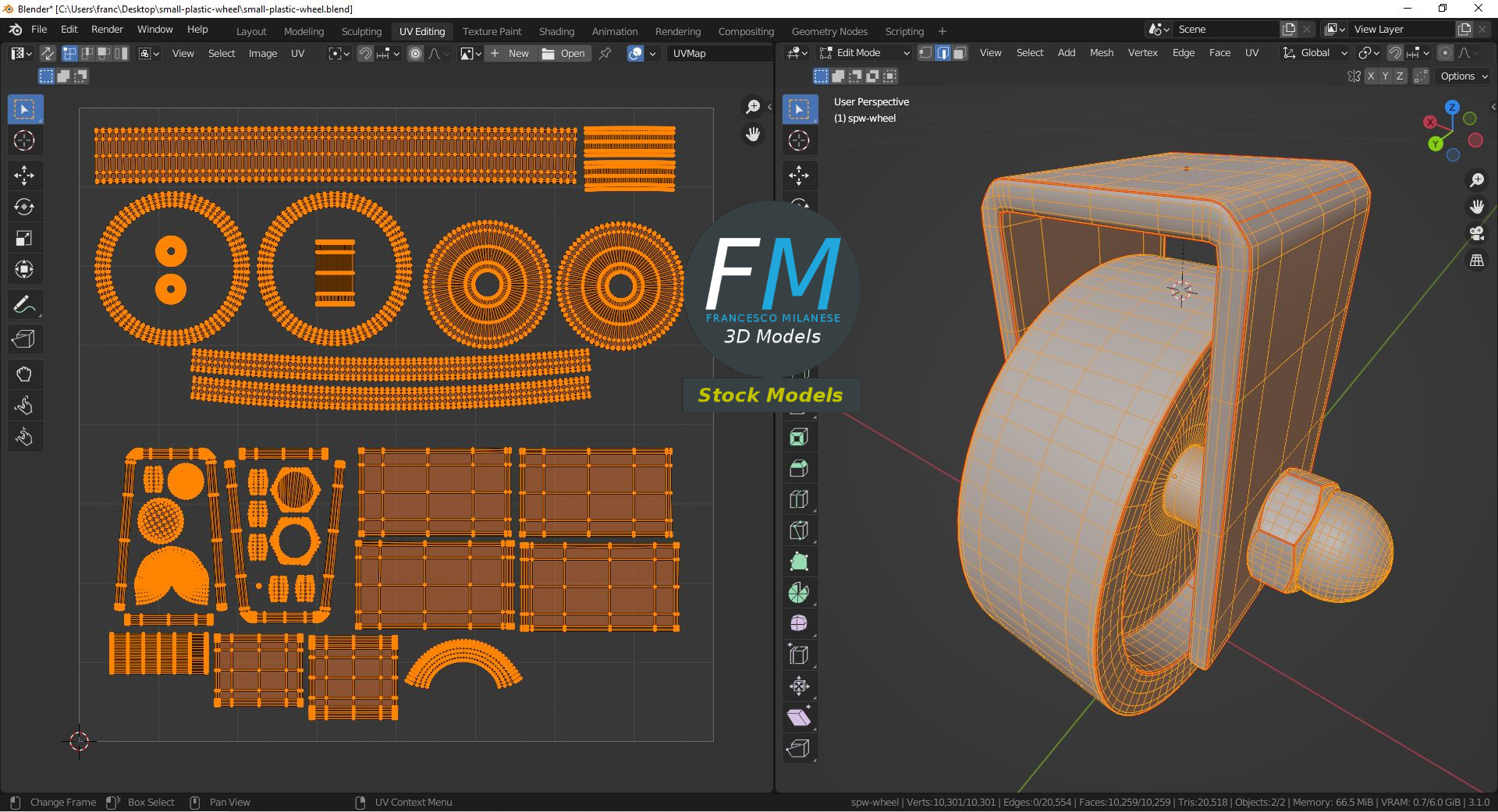Pick the Grab sculpt tool in UV editor
The height and width of the screenshot is (812, 1498).
pos(24,374)
